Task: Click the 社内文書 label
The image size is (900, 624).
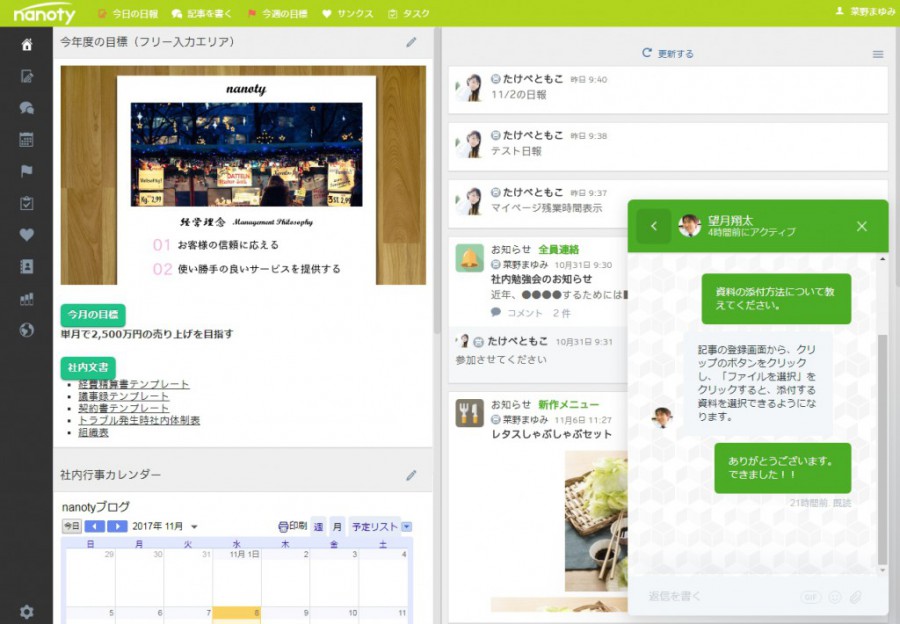Action: [x=88, y=367]
